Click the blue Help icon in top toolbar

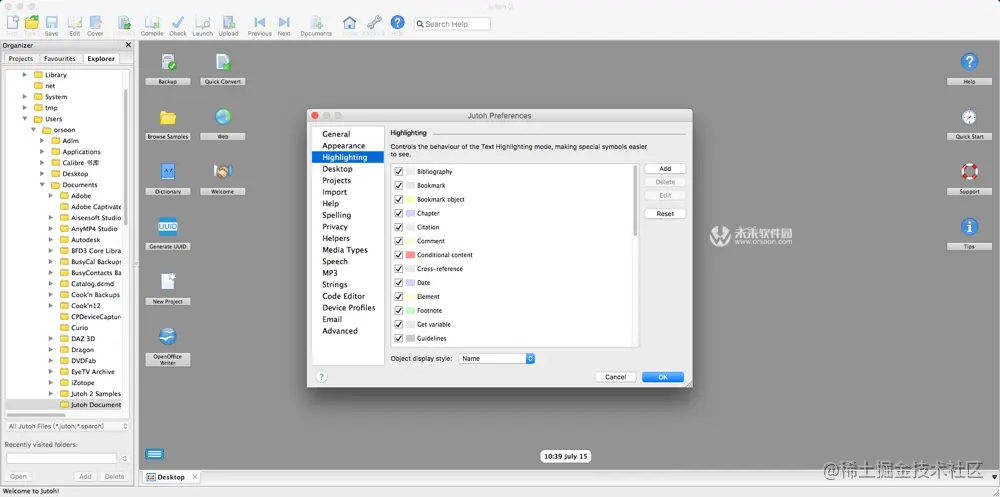[x=397, y=22]
